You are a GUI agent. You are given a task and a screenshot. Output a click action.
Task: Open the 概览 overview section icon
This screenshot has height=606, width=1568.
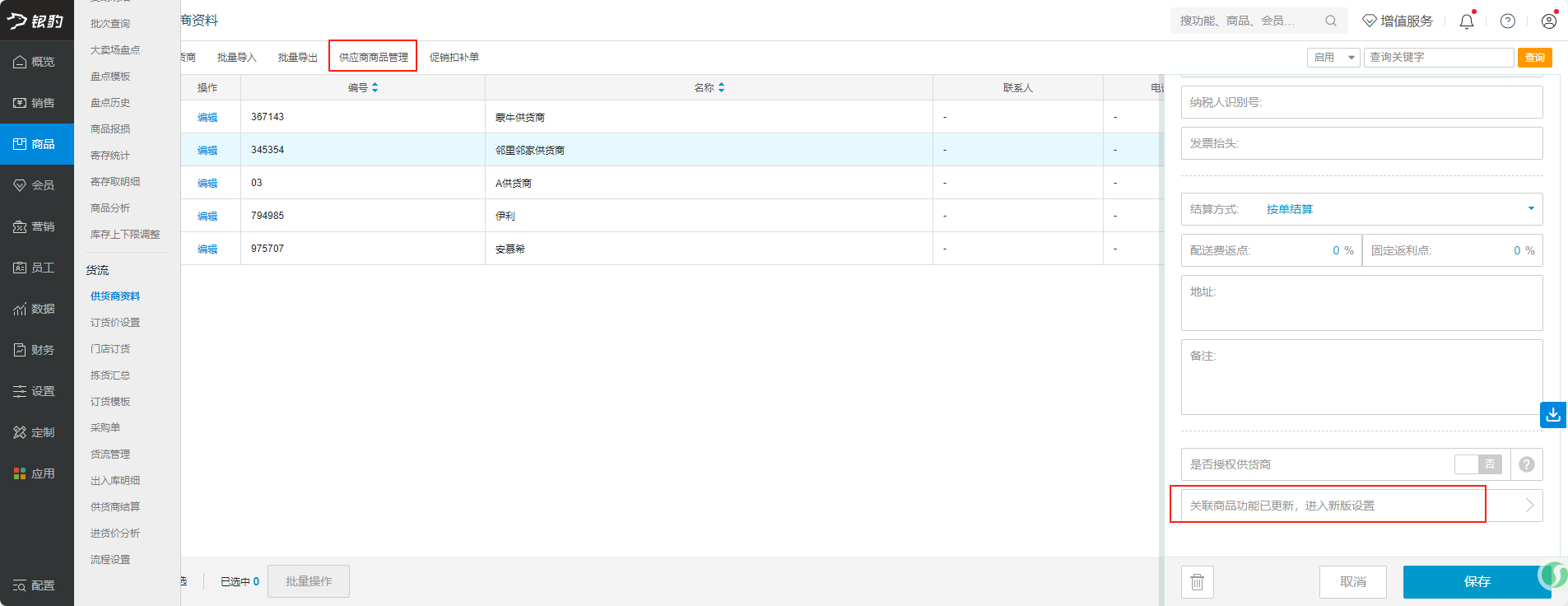(x=20, y=62)
